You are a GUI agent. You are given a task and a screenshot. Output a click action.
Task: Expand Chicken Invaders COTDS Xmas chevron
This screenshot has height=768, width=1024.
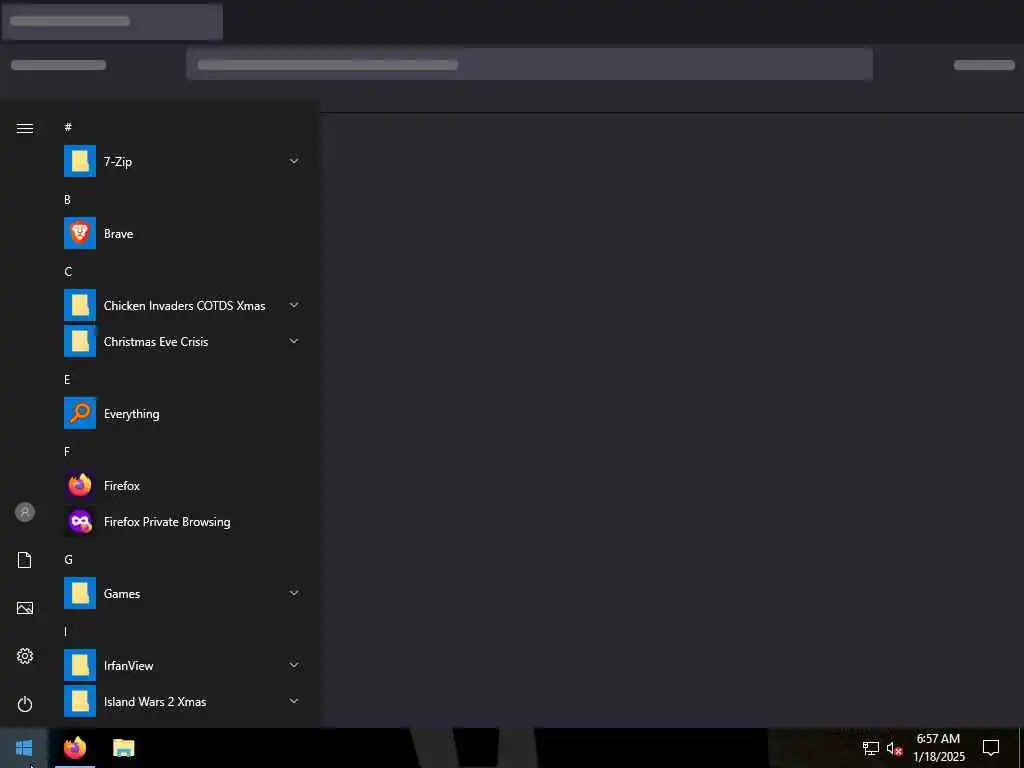click(294, 305)
